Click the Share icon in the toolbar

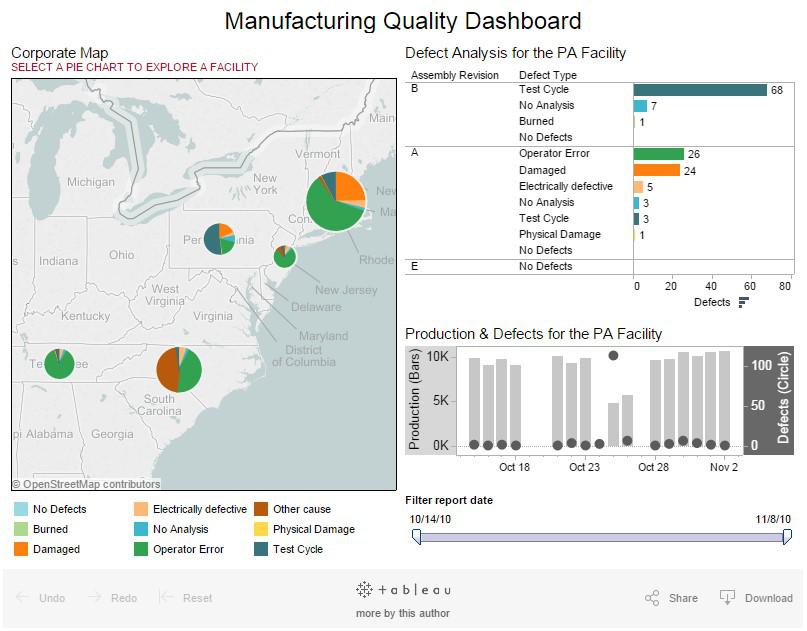click(x=652, y=598)
